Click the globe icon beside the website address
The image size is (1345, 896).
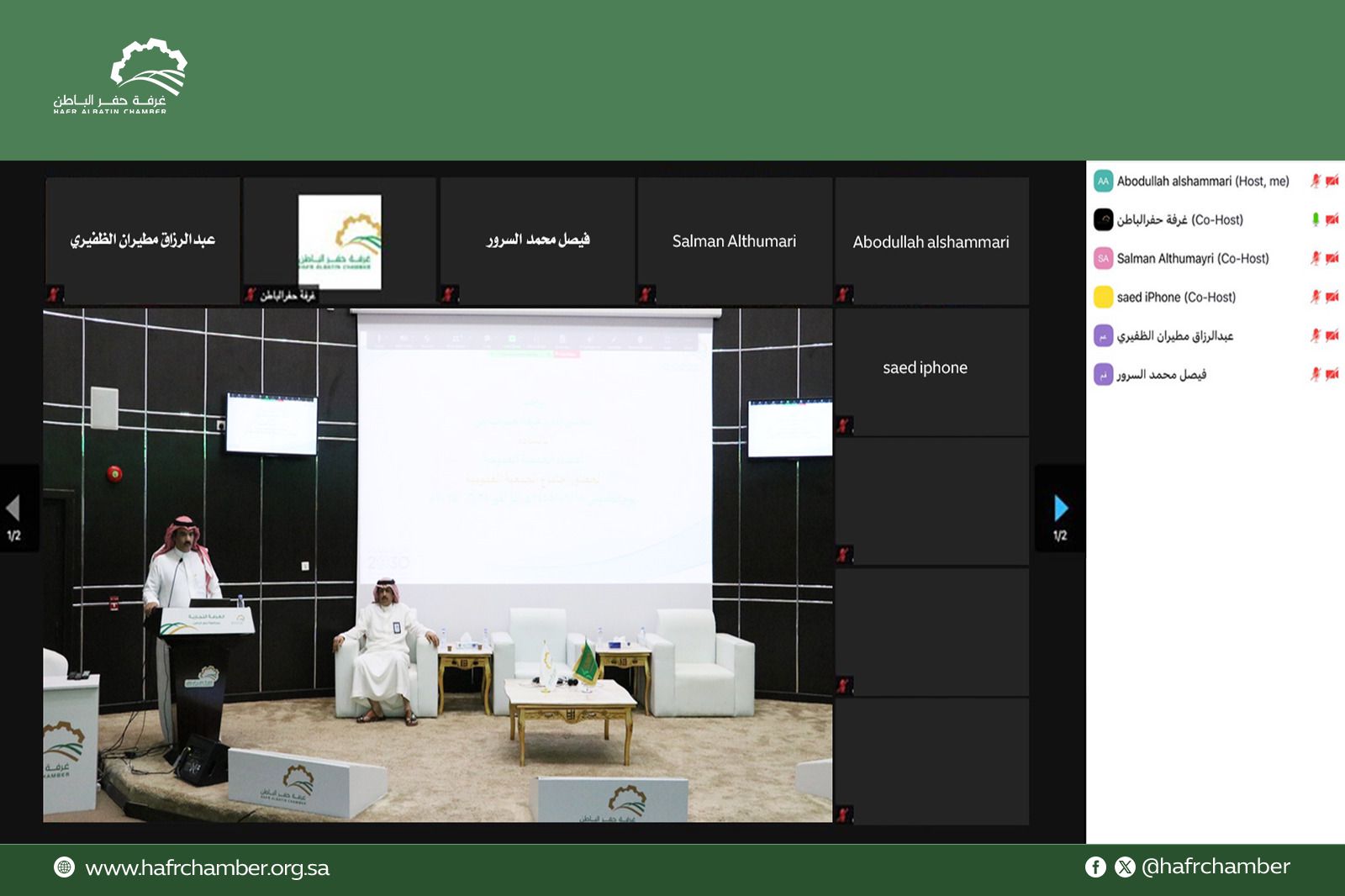coord(64,867)
